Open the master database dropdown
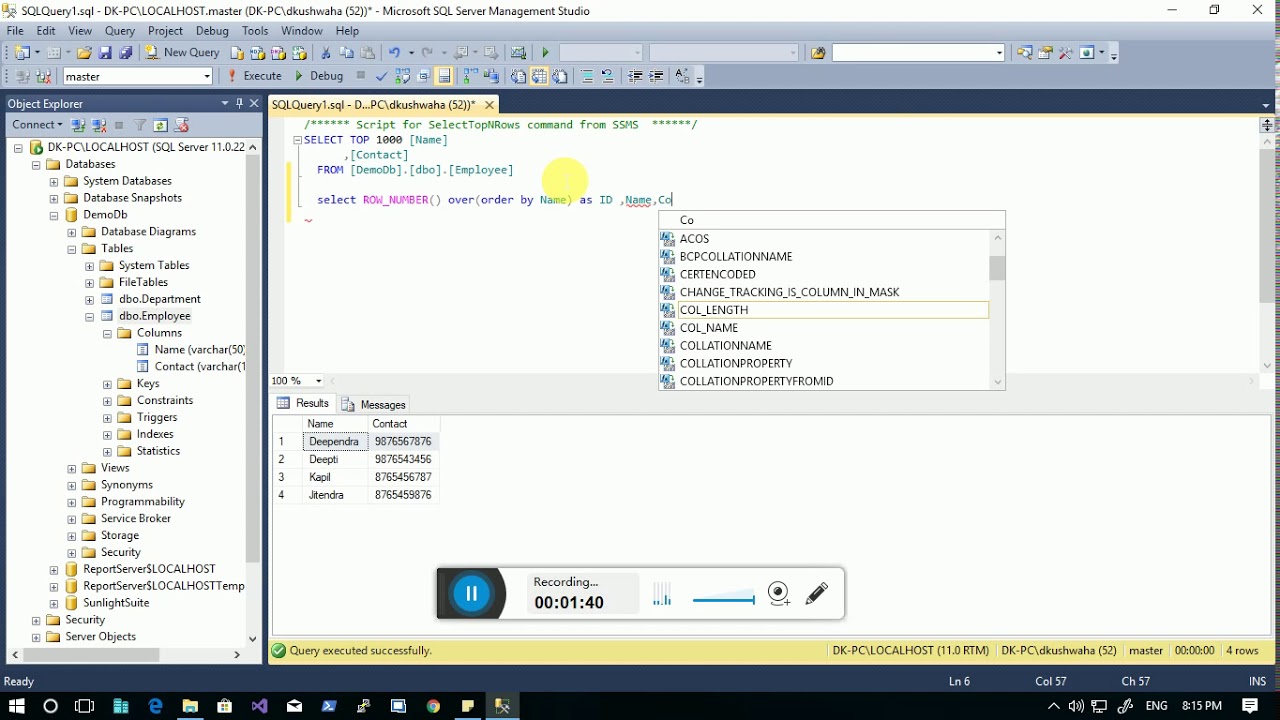This screenshot has width=1280, height=720. [x=138, y=76]
